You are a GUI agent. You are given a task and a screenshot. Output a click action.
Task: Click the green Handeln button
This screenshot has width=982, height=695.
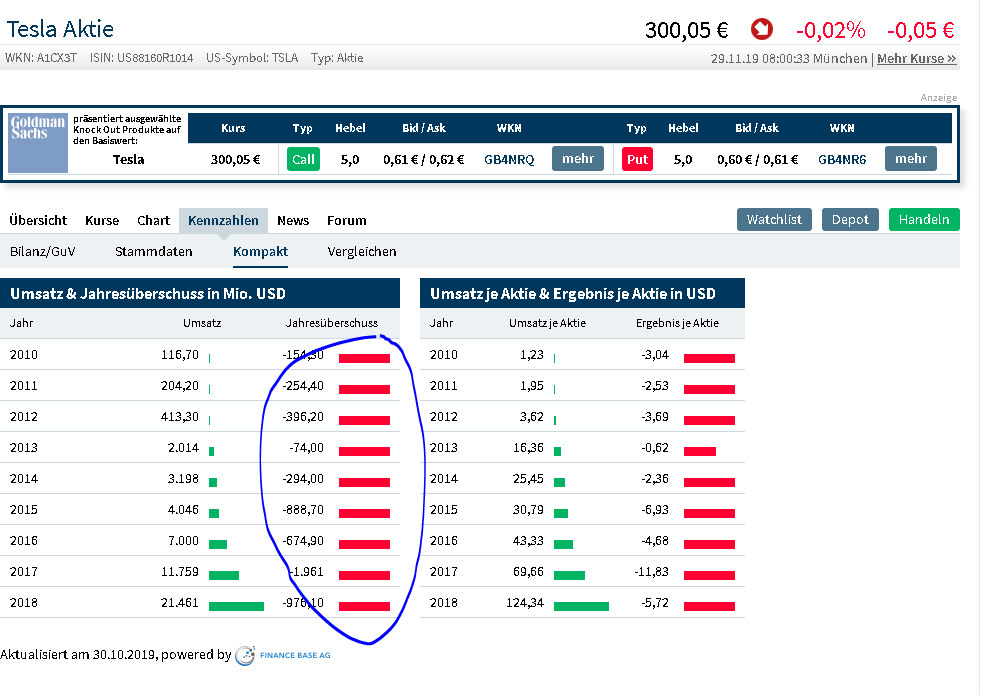coord(924,220)
